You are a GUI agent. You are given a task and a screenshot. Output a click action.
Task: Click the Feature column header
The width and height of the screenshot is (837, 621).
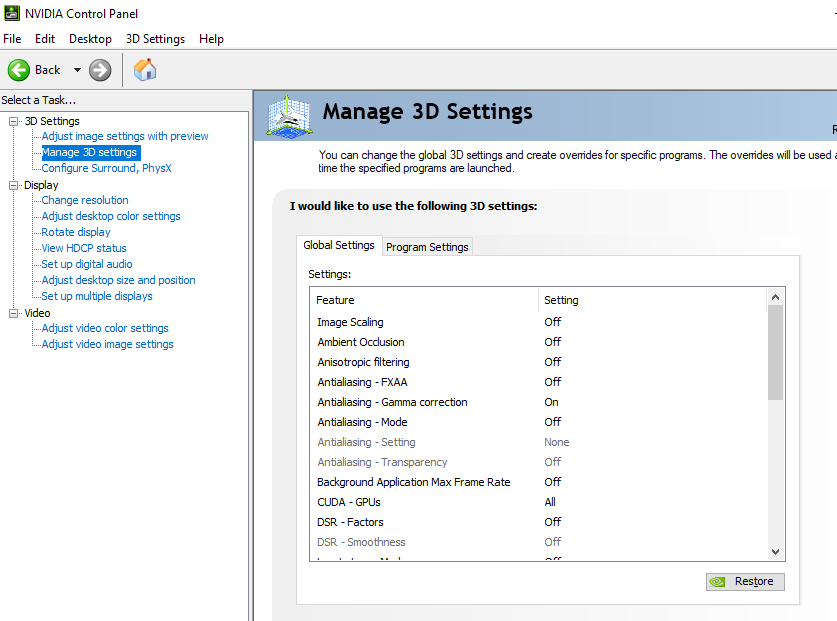pos(424,300)
